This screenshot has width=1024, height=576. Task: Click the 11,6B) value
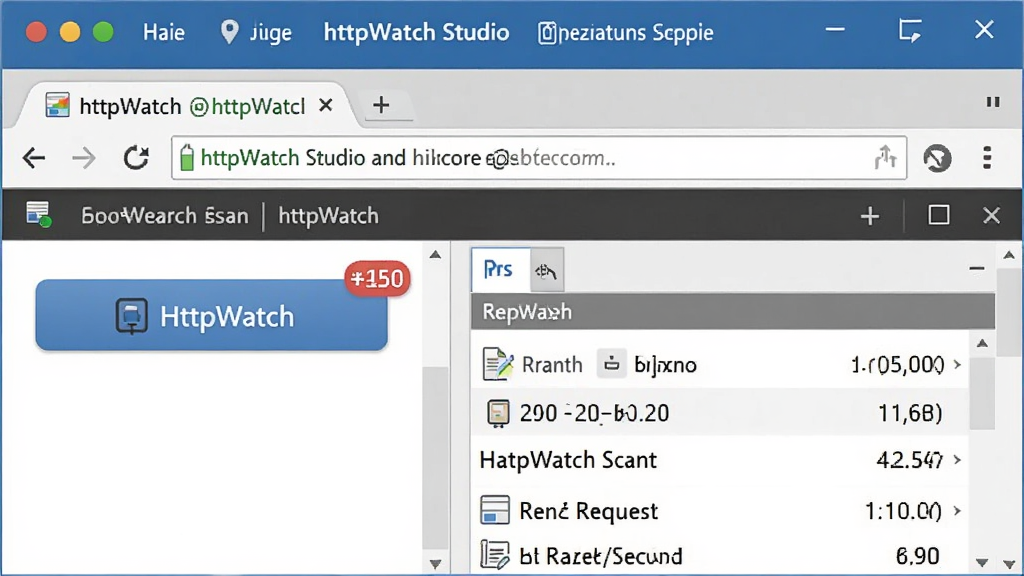tap(910, 413)
